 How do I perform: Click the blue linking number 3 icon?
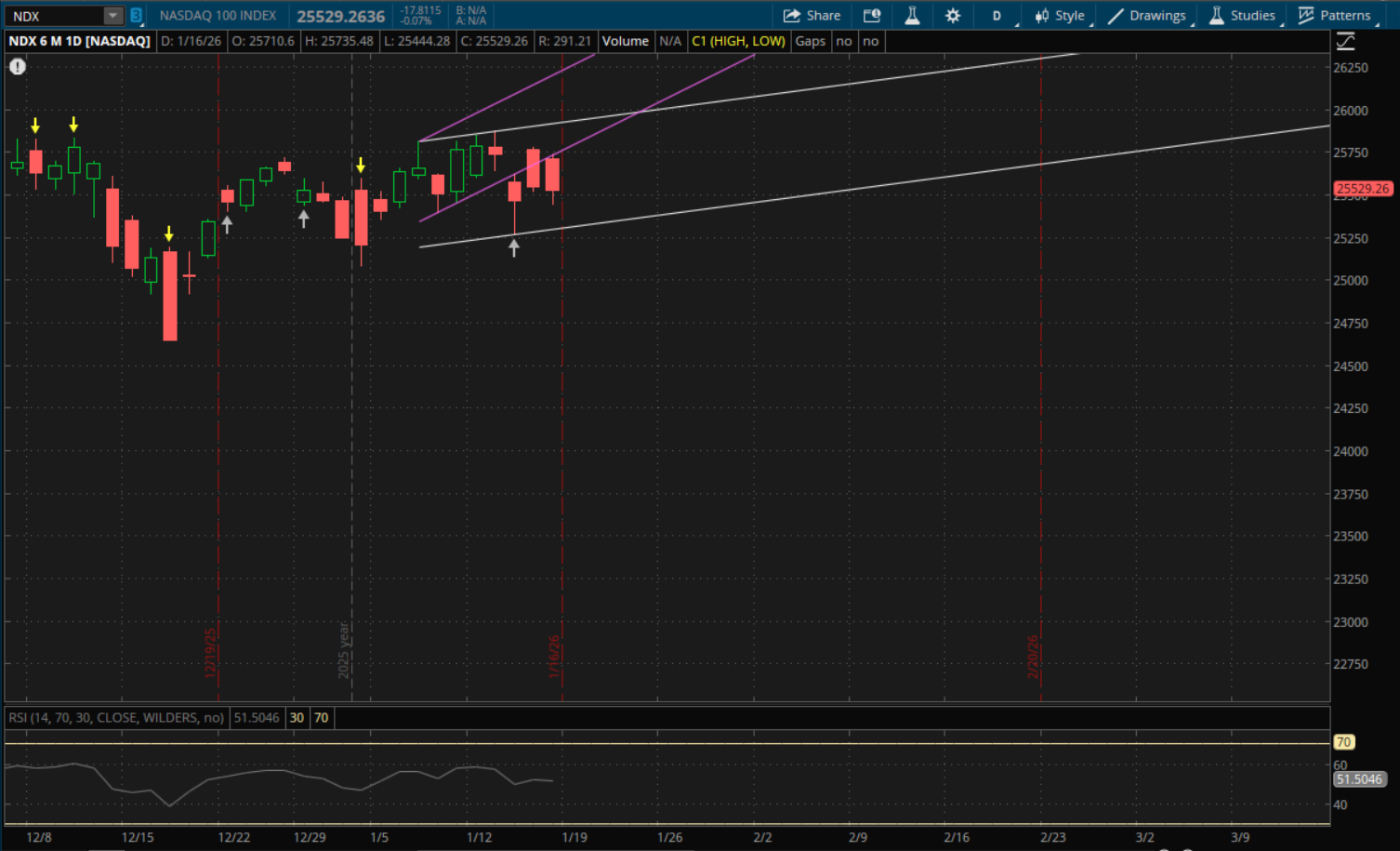click(136, 16)
